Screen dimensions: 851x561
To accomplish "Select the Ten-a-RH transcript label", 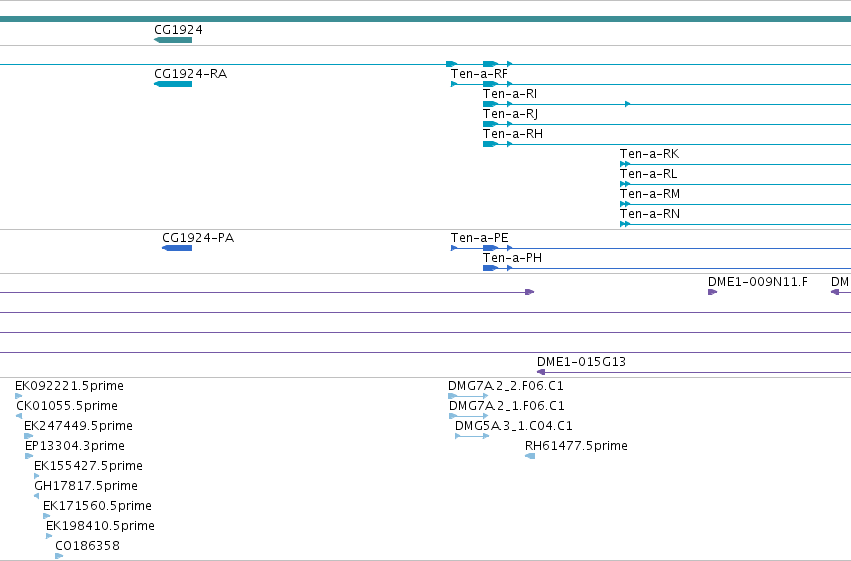I will pos(513,134).
